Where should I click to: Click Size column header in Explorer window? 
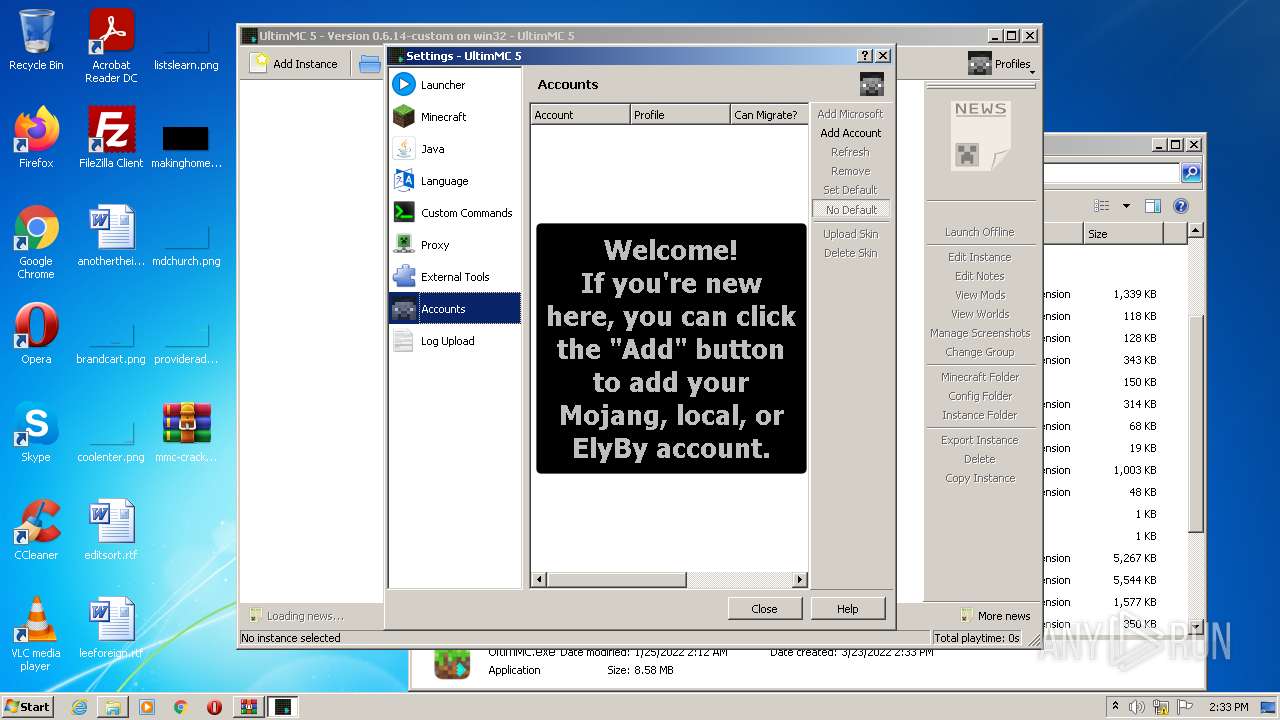[1123, 234]
